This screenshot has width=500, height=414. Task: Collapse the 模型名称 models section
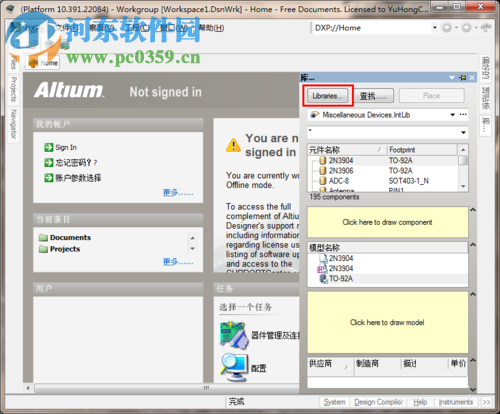point(473,245)
